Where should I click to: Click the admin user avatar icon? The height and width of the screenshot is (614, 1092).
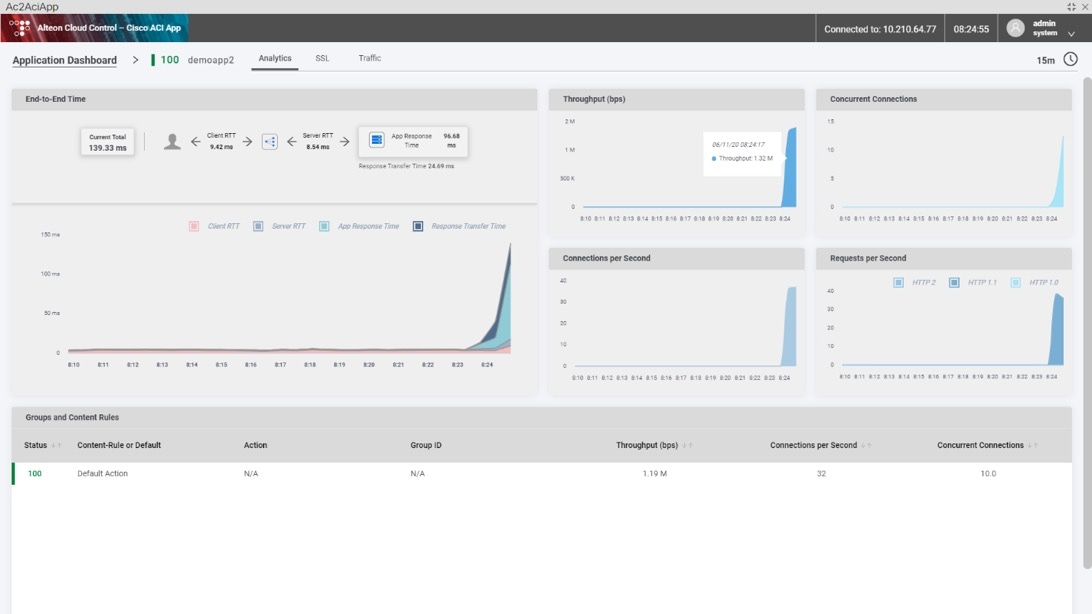coord(1015,28)
